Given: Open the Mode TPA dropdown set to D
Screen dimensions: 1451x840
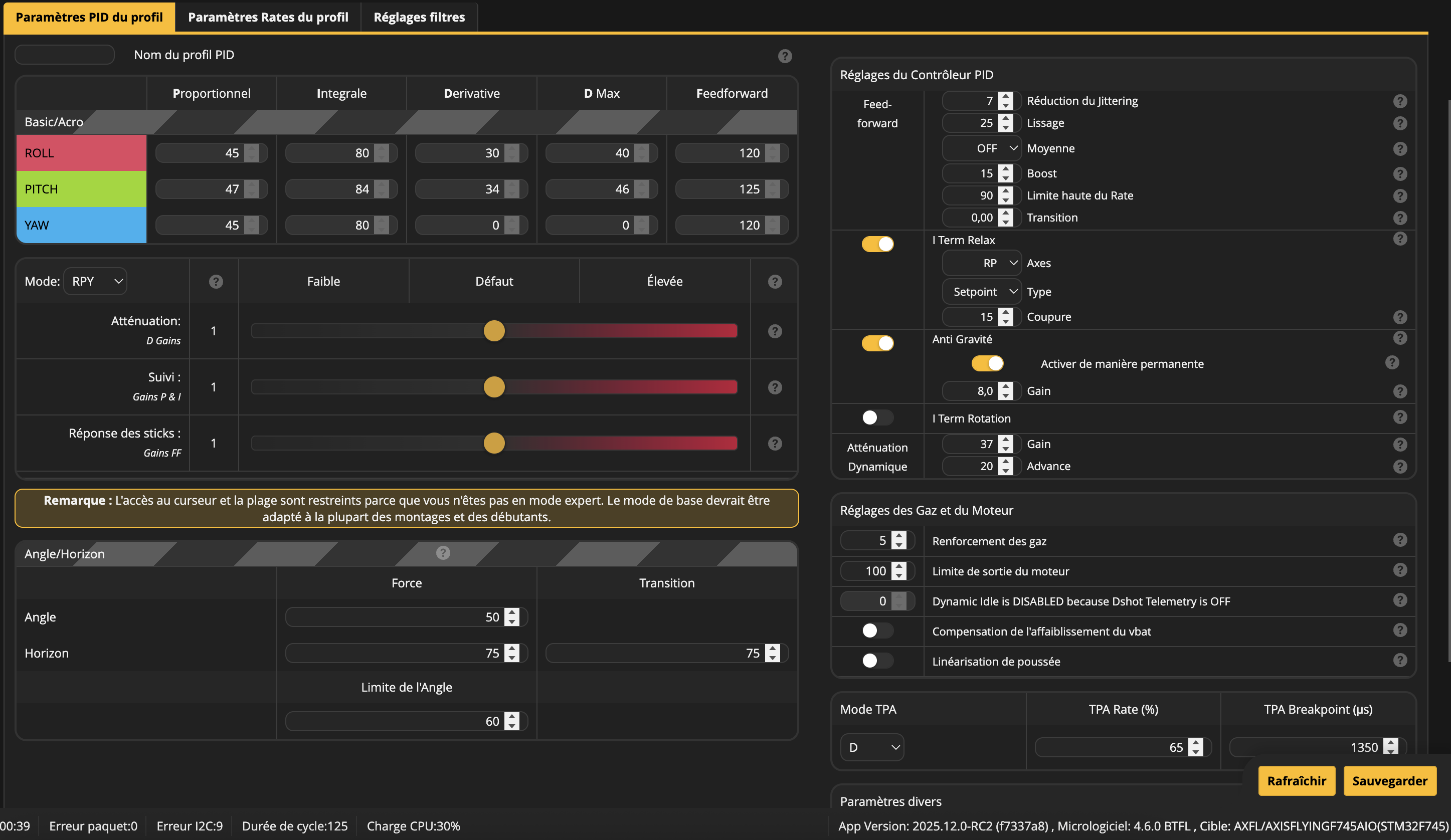Looking at the screenshot, I should (x=871, y=747).
